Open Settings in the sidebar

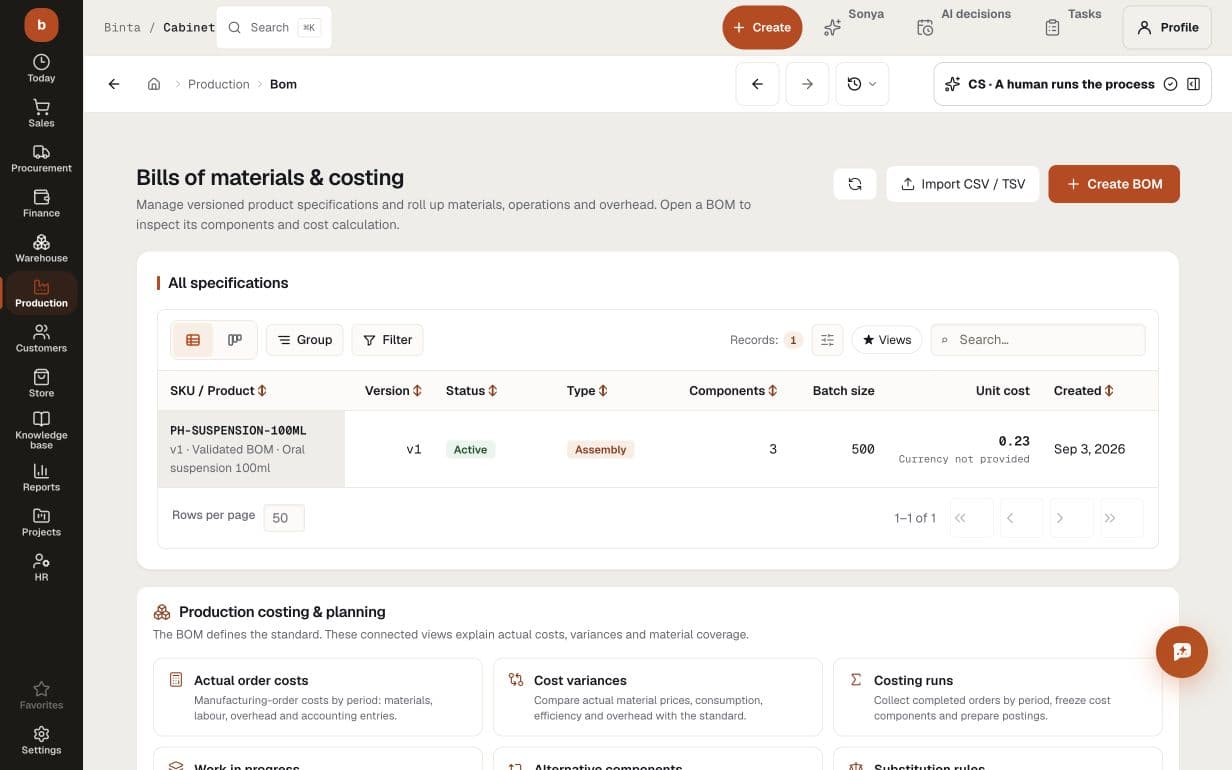coord(41,740)
